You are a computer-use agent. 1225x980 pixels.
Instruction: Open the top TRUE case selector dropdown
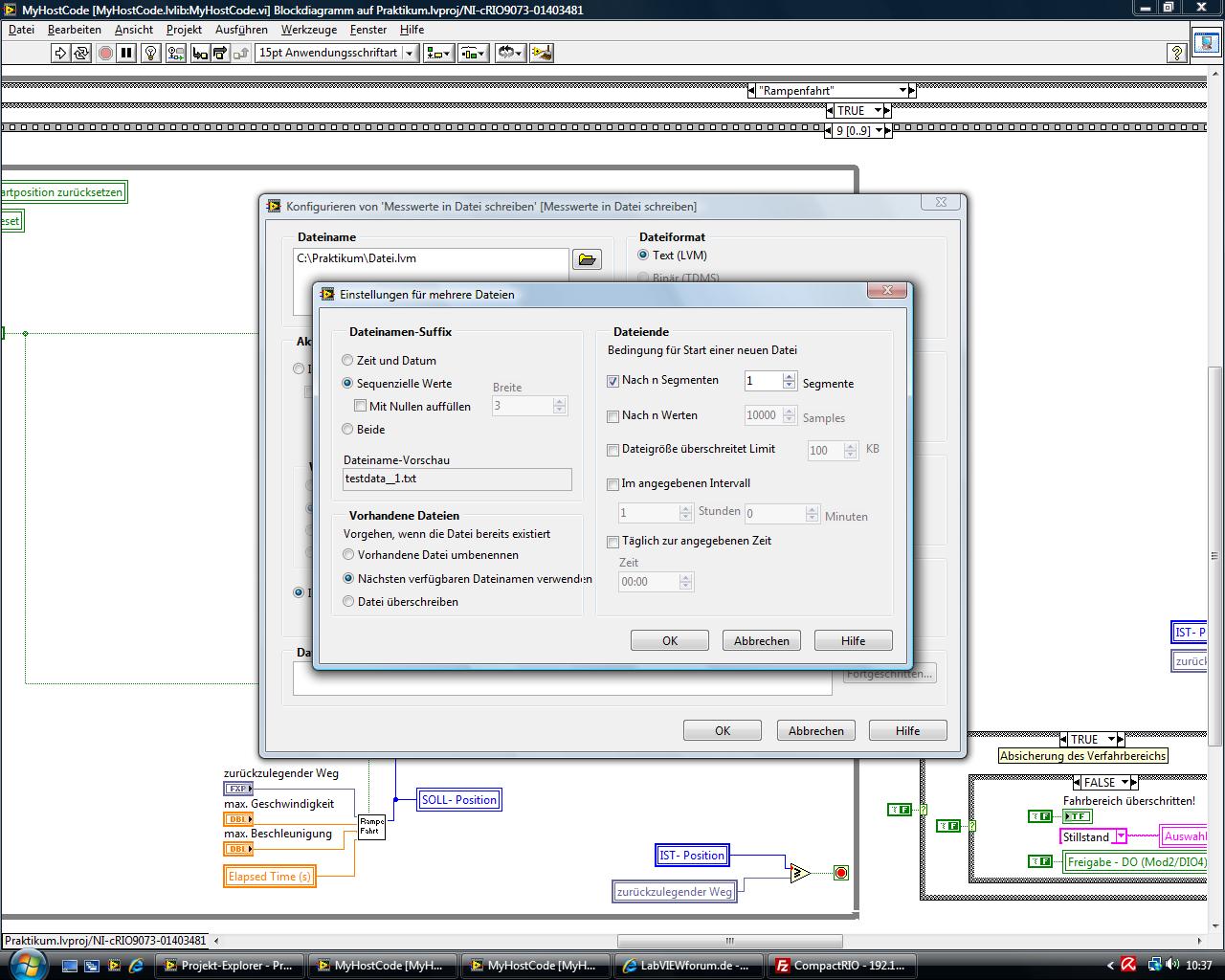coord(877,111)
